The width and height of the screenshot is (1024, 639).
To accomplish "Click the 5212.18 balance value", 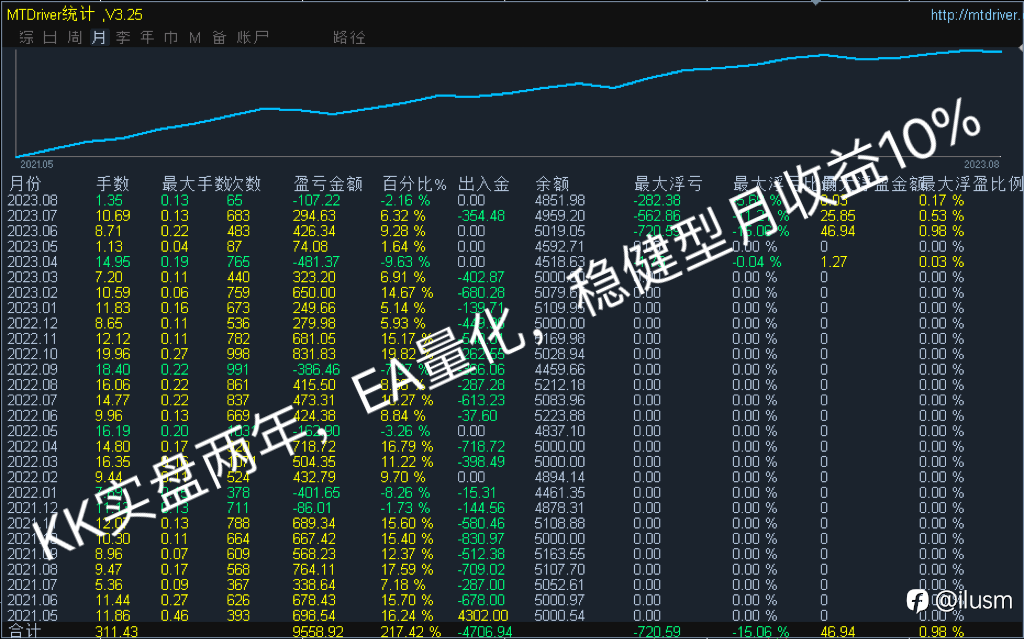I will click(560, 385).
